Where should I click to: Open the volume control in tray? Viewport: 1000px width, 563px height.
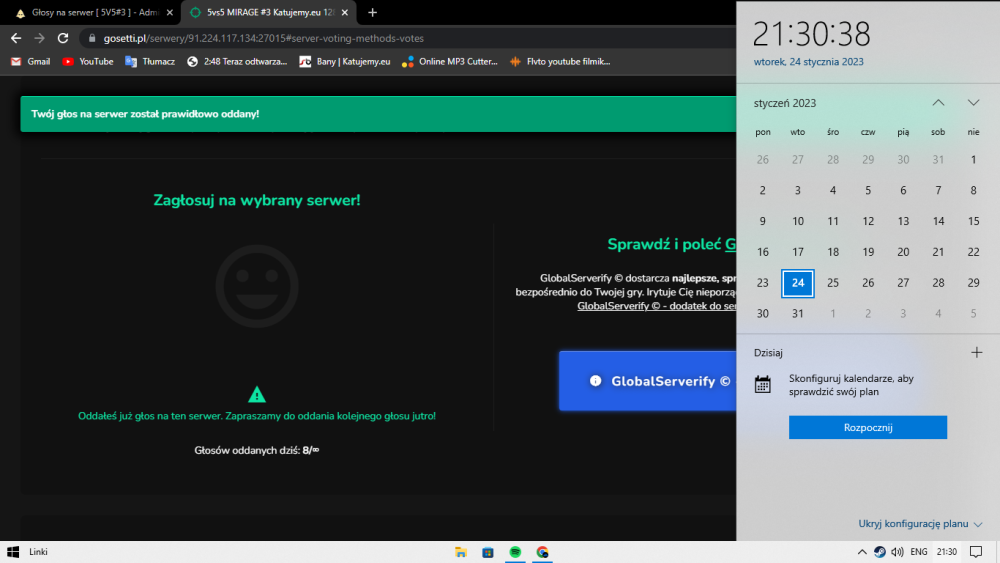point(897,552)
